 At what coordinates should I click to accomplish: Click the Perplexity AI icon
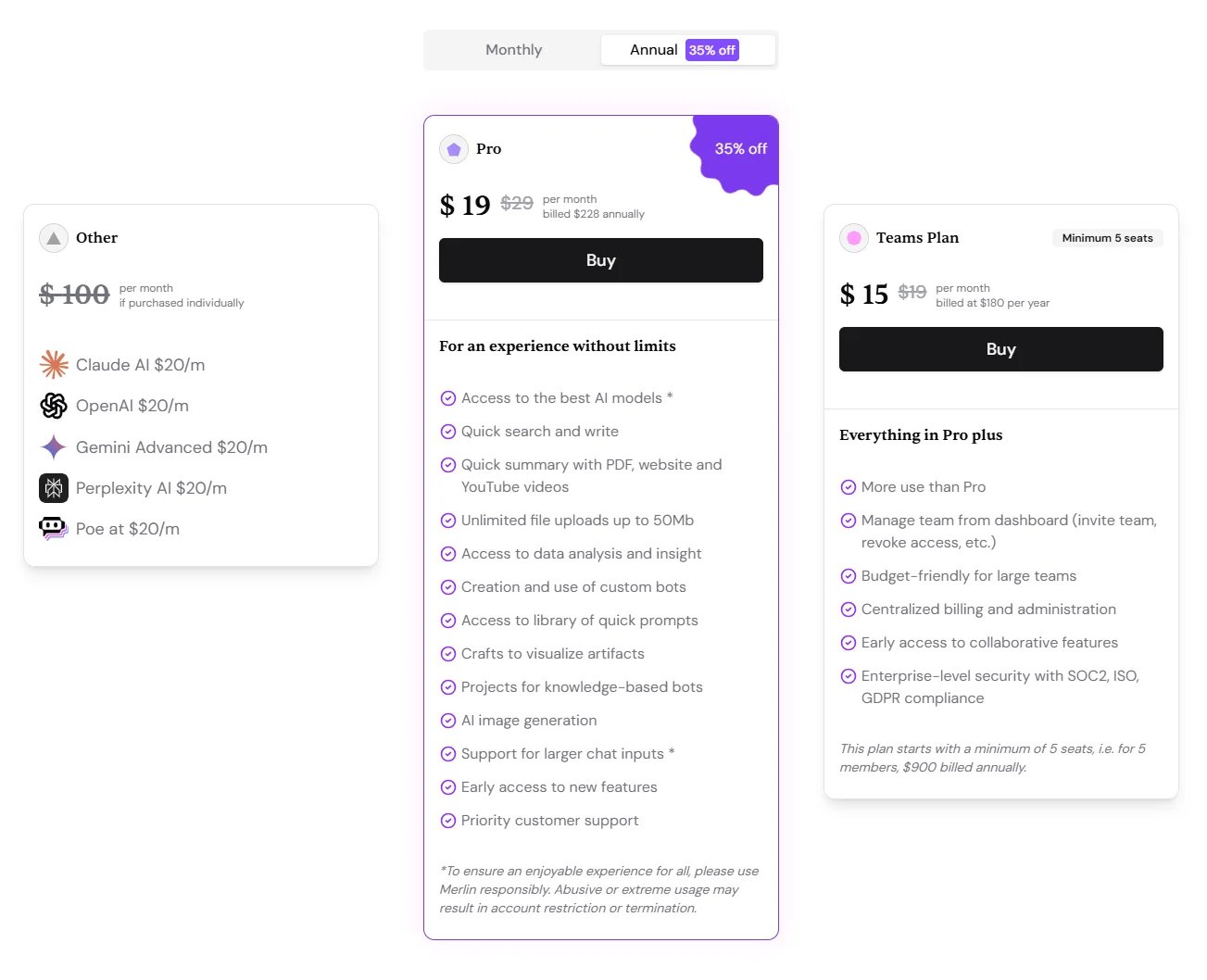pyautogui.click(x=54, y=488)
